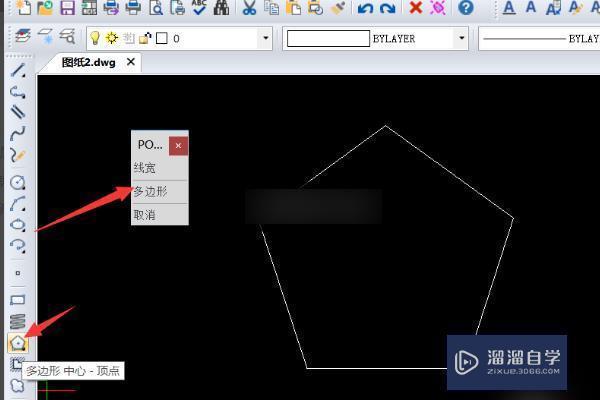Select the Polygon center-vertex tool
The image size is (600, 400).
coord(18,343)
